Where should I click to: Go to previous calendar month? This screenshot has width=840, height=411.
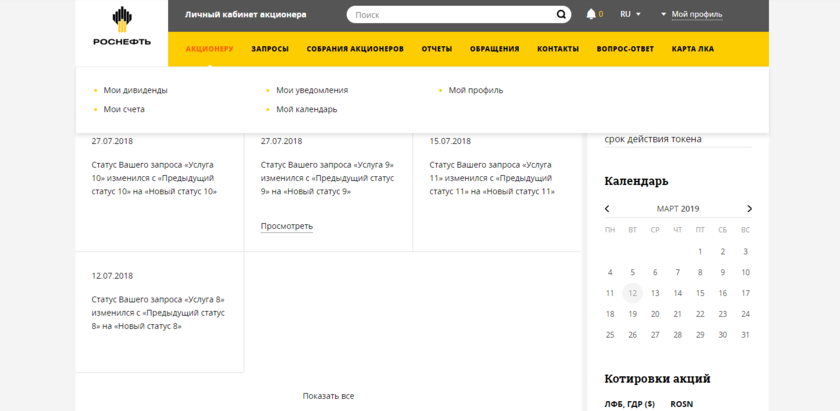pyautogui.click(x=607, y=209)
